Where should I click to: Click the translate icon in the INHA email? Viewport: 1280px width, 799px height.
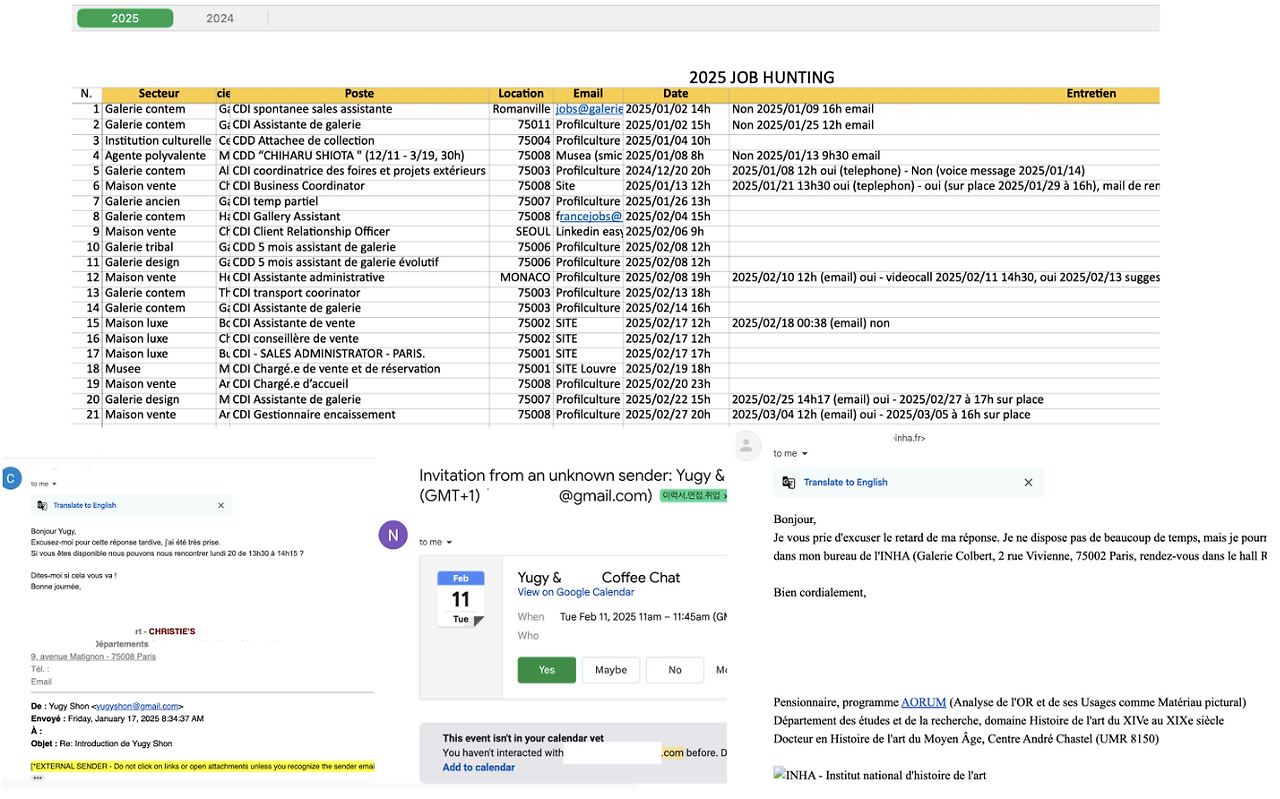click(x=789, y=482)
